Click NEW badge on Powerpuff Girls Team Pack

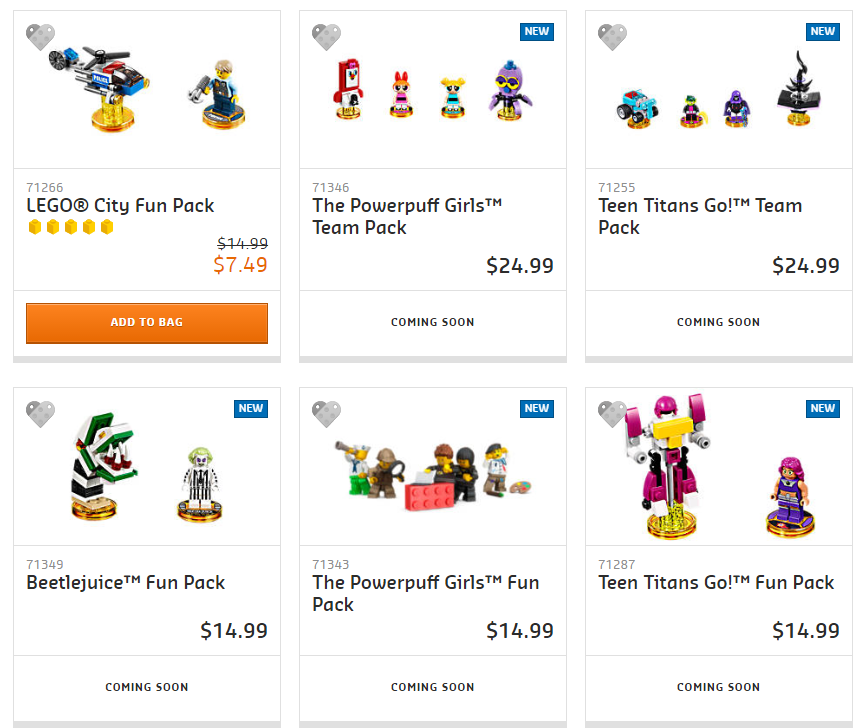(x=537, y=31)
